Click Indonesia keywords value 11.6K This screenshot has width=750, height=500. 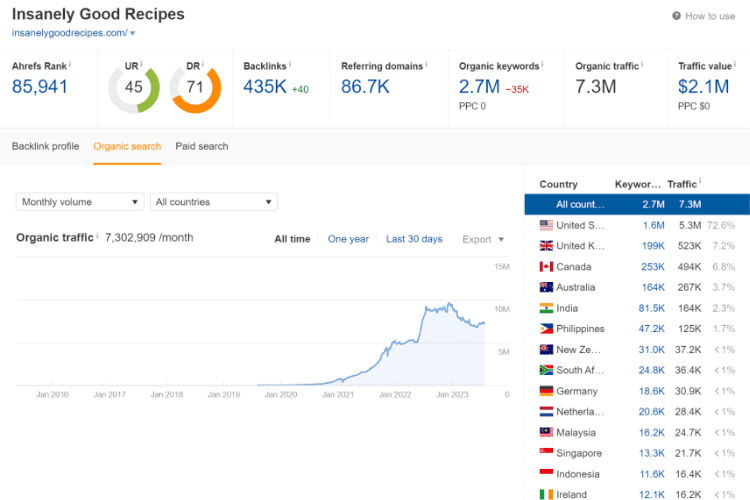pos(652,474)
